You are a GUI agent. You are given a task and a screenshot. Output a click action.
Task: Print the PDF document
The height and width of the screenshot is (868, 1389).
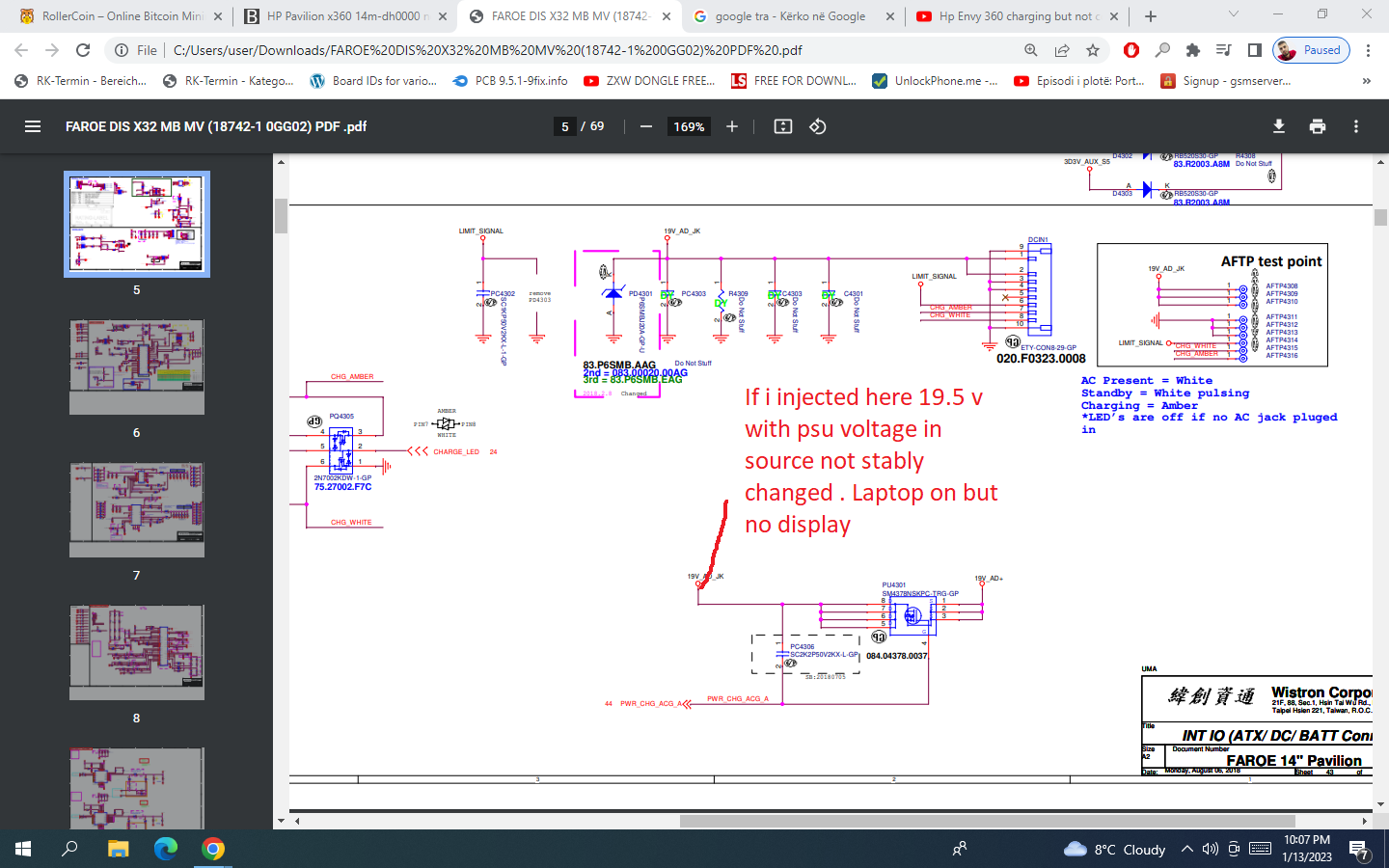point(1318,126)
